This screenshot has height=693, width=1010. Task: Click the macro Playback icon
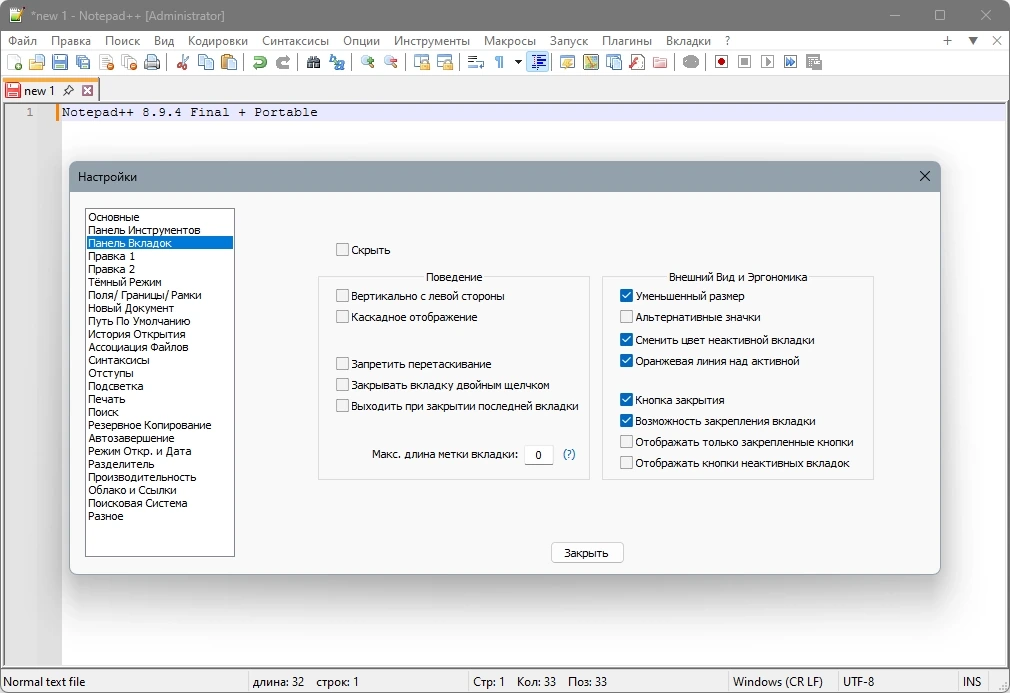[x=768, y=62]
